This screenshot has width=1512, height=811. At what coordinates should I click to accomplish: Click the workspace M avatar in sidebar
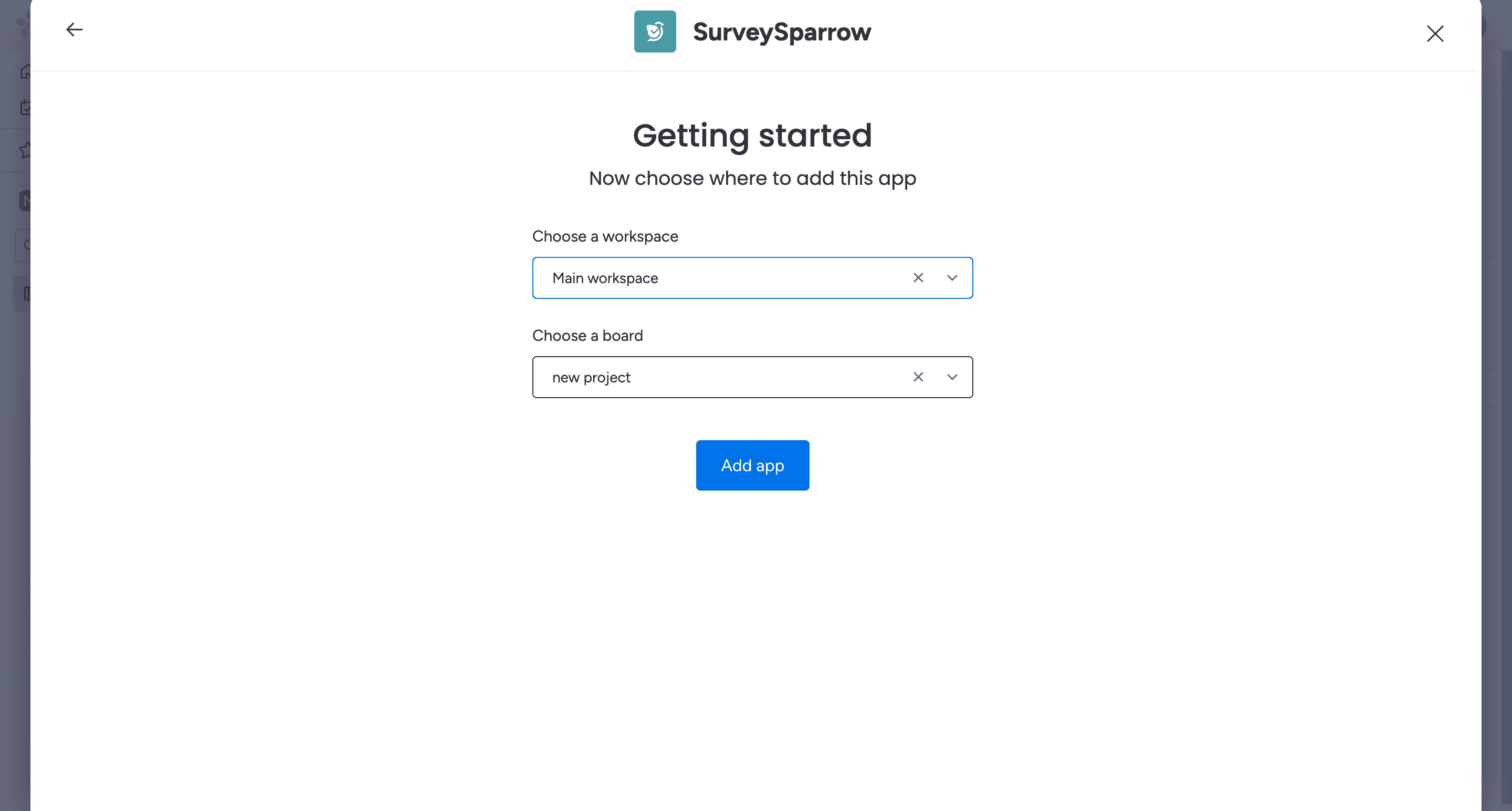[25, 201]
